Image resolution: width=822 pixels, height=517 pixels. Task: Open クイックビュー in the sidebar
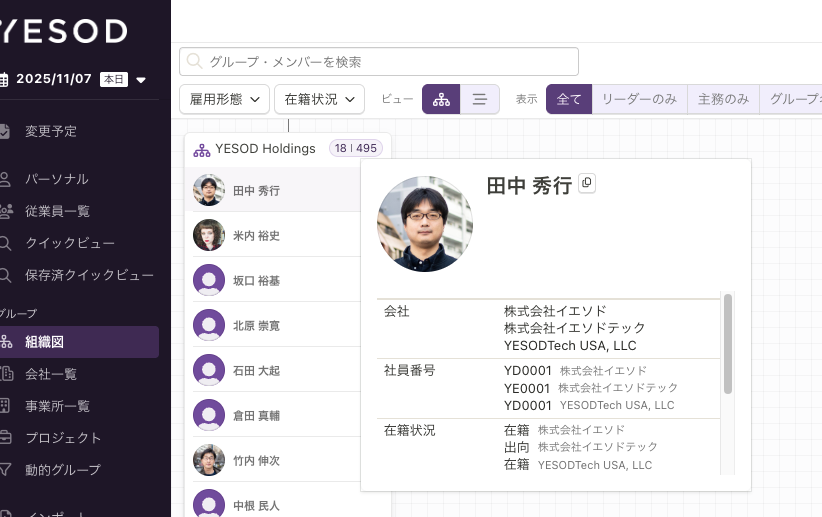click(70, 243)
